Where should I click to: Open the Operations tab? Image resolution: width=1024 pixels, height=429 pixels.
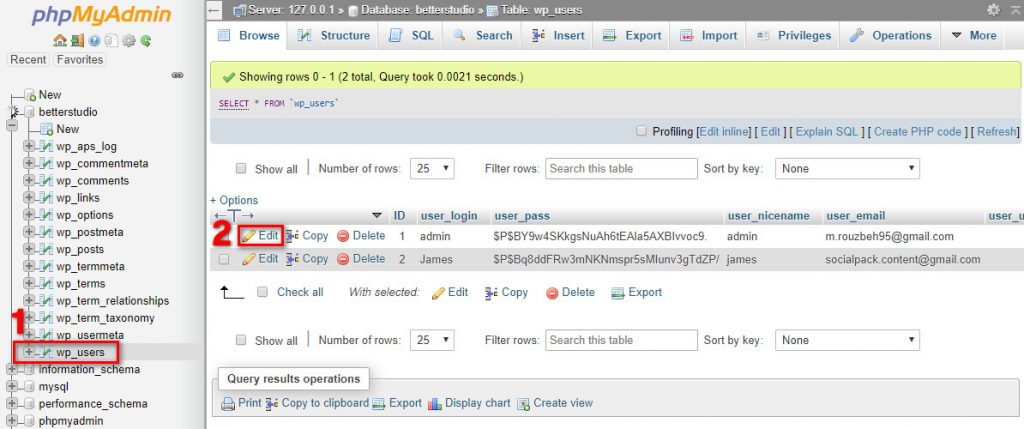[x=891, y=35]
